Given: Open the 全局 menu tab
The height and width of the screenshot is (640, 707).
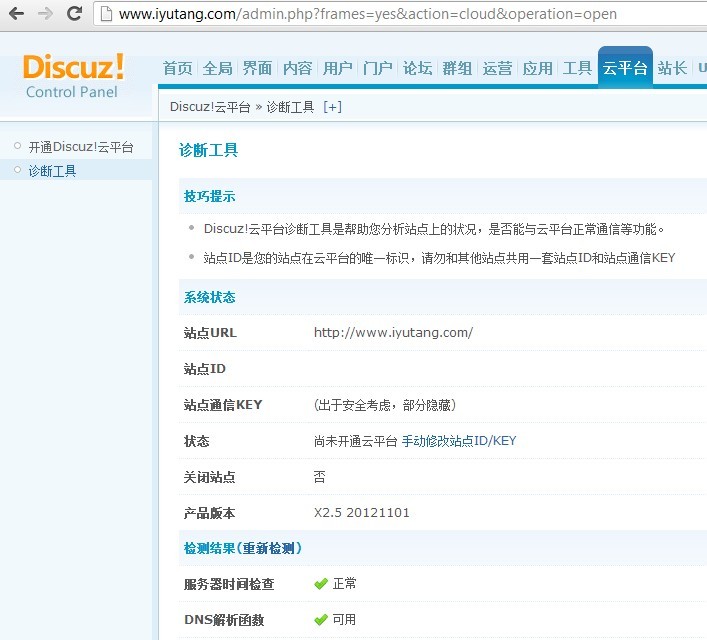Looking at the screenshot, I should [x=217, y=69].
